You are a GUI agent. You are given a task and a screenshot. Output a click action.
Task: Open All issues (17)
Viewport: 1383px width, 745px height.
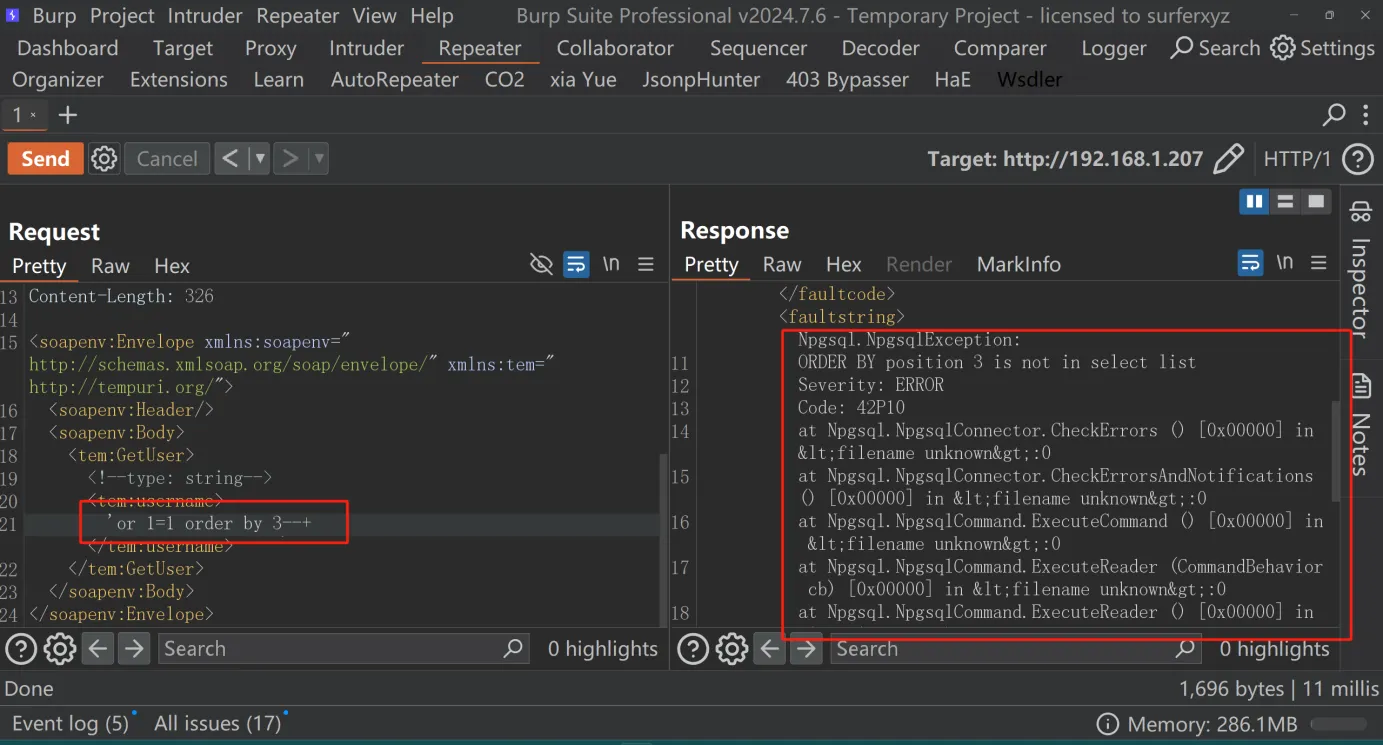click(218, 723)
